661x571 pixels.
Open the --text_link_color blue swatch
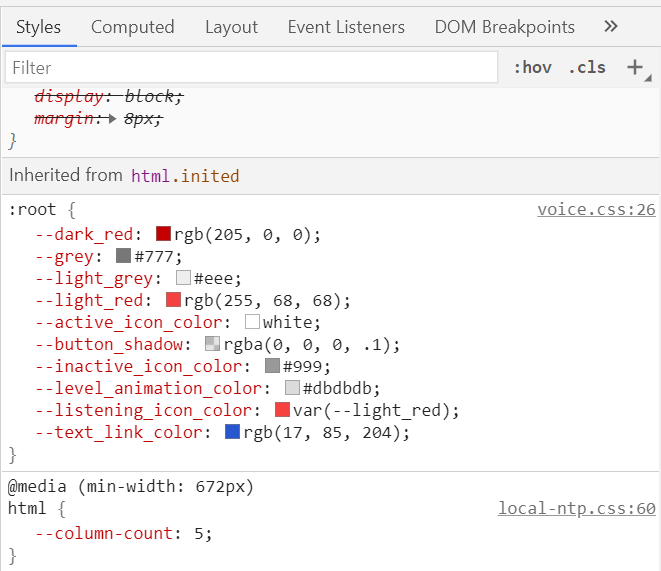(x=232, y=432)
